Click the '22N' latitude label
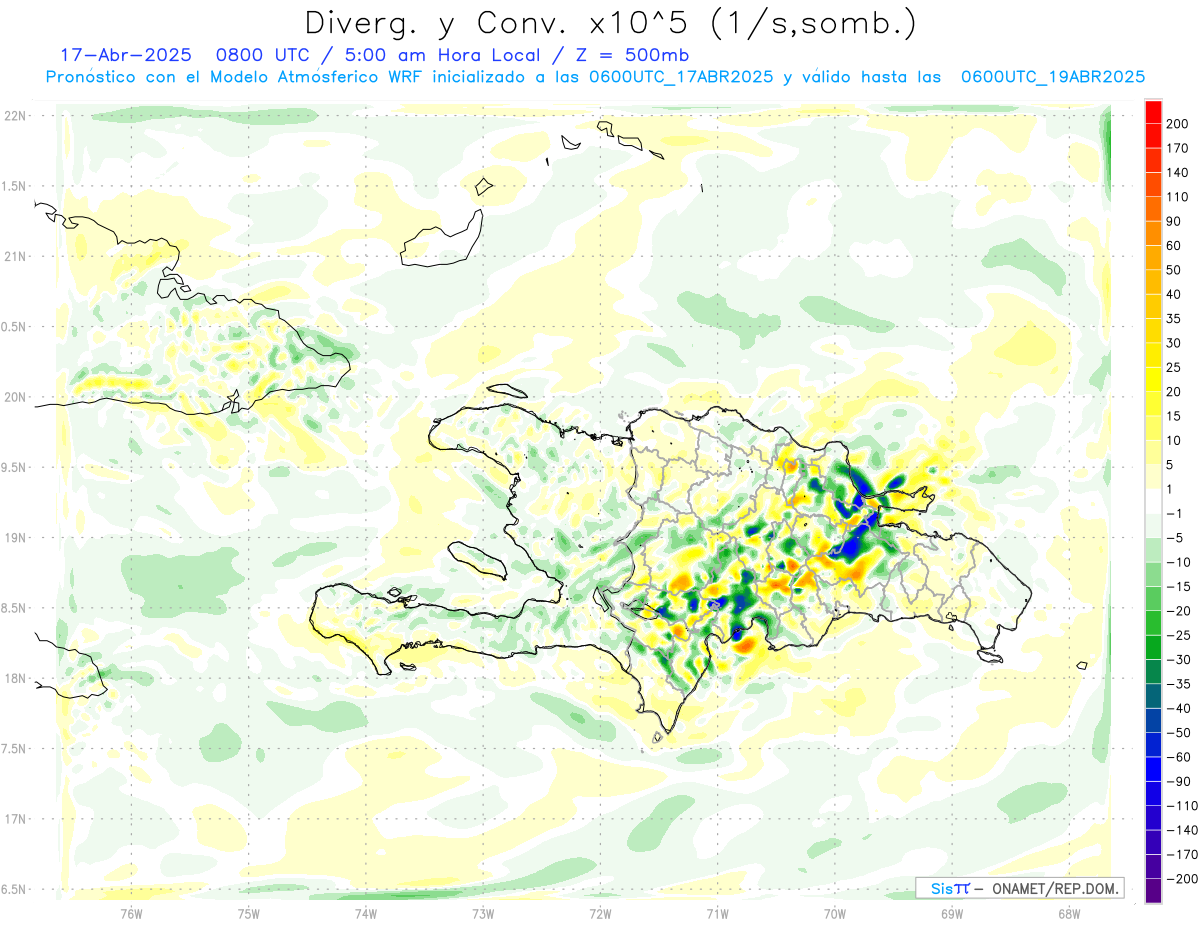This screenshot has height=927, width=1200. [x=14, y=116]
